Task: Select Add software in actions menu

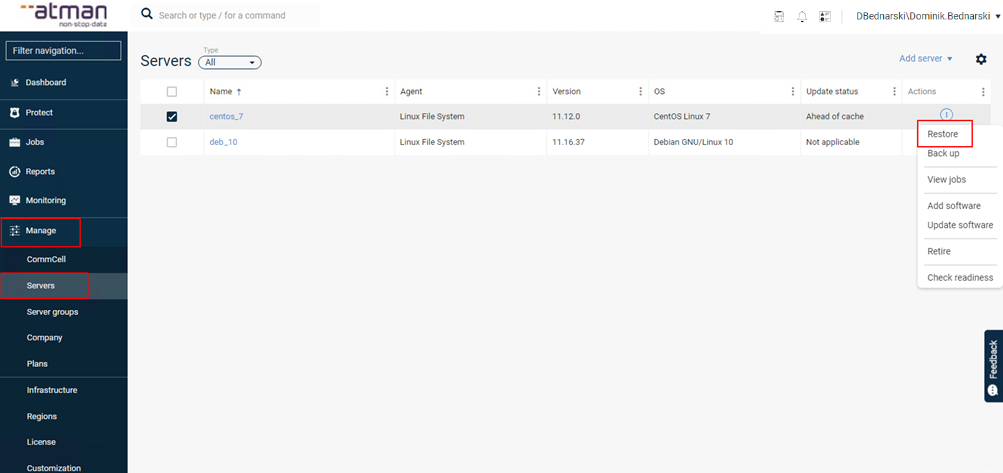Action: click(x=954, y=206)
